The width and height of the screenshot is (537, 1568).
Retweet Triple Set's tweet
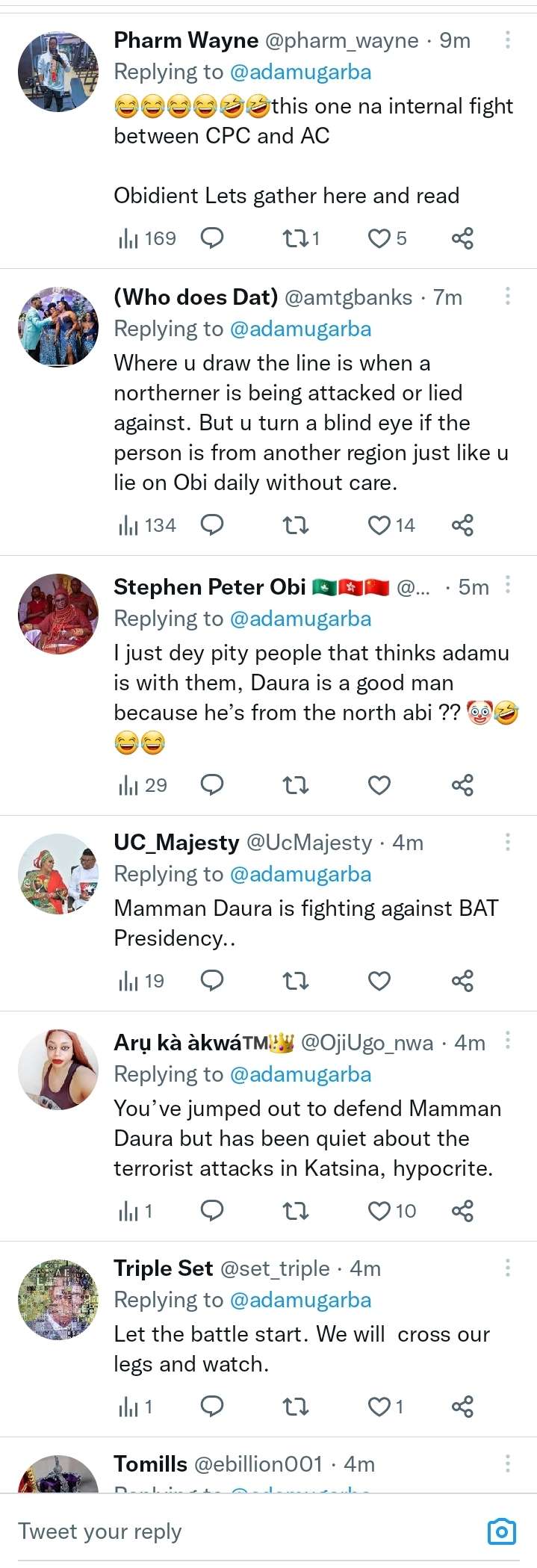(x=295, y=1407)
